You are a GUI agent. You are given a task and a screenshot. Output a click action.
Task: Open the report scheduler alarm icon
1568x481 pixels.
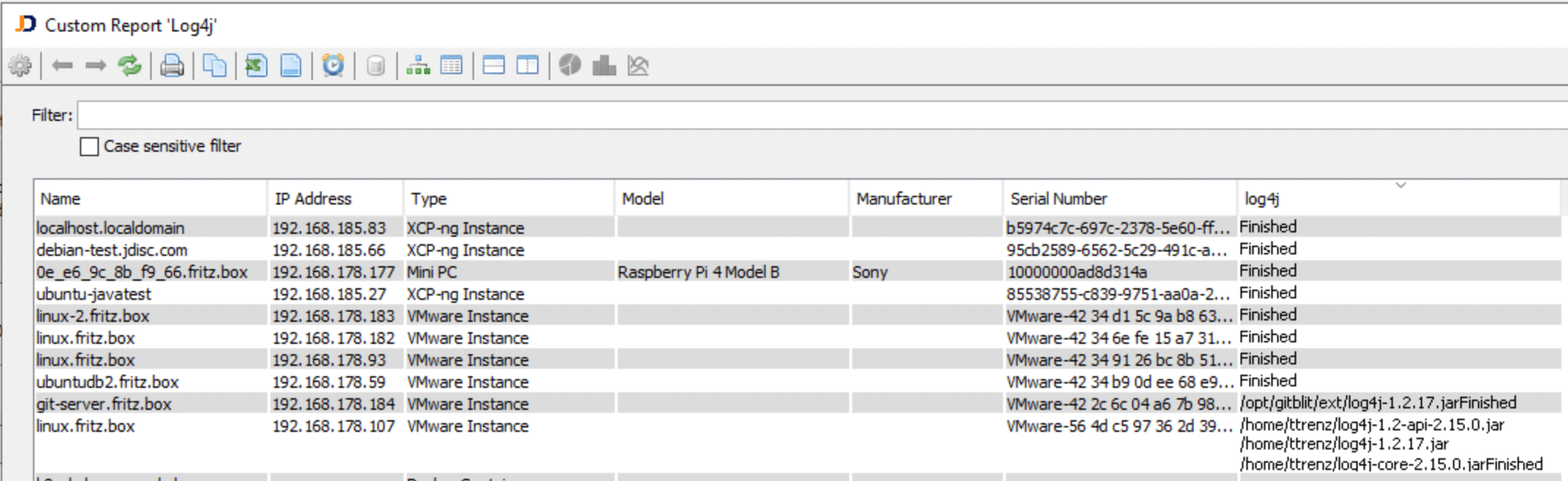pos(333,65)
